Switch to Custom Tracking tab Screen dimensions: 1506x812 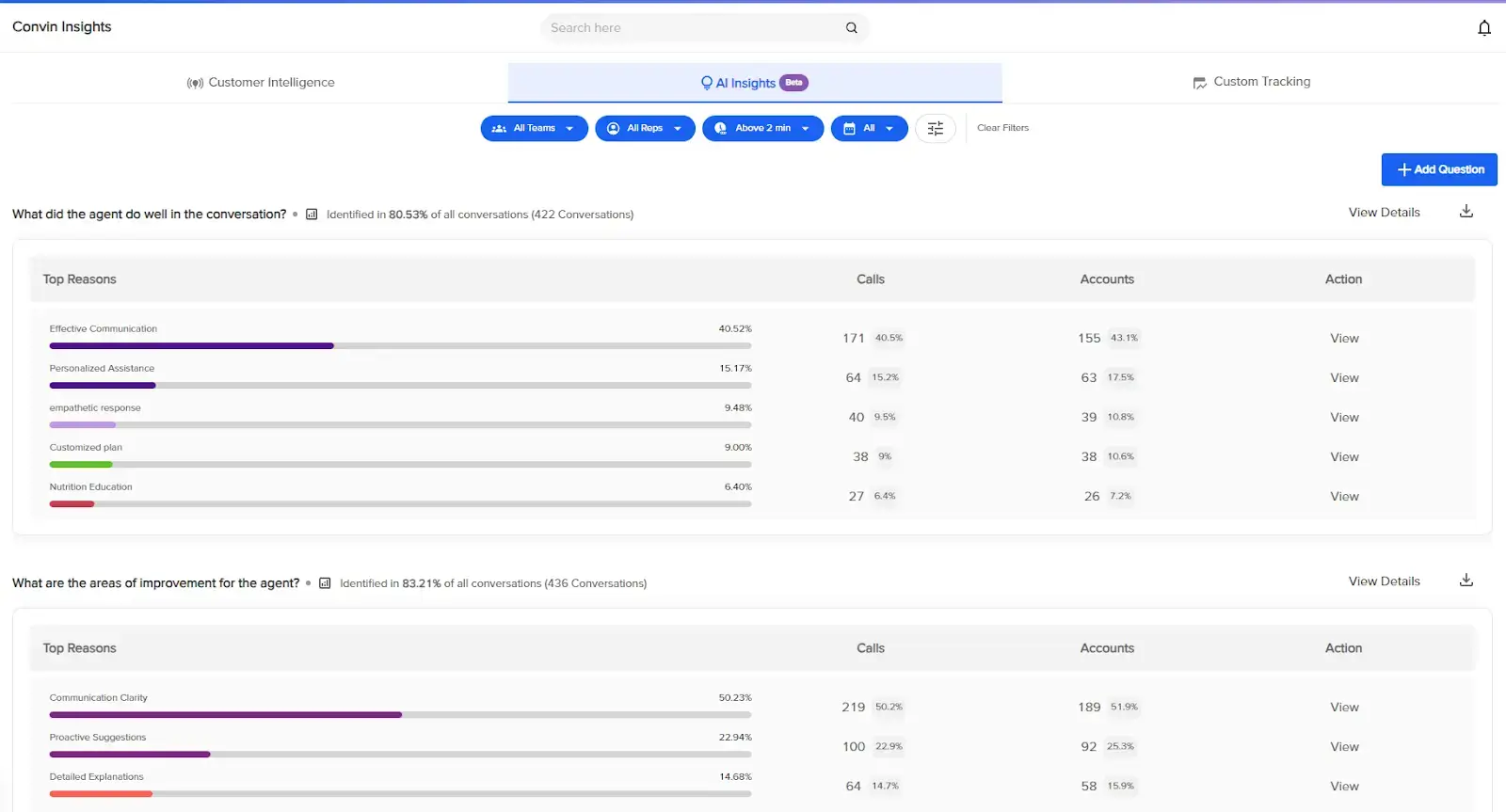[1251, 82]
